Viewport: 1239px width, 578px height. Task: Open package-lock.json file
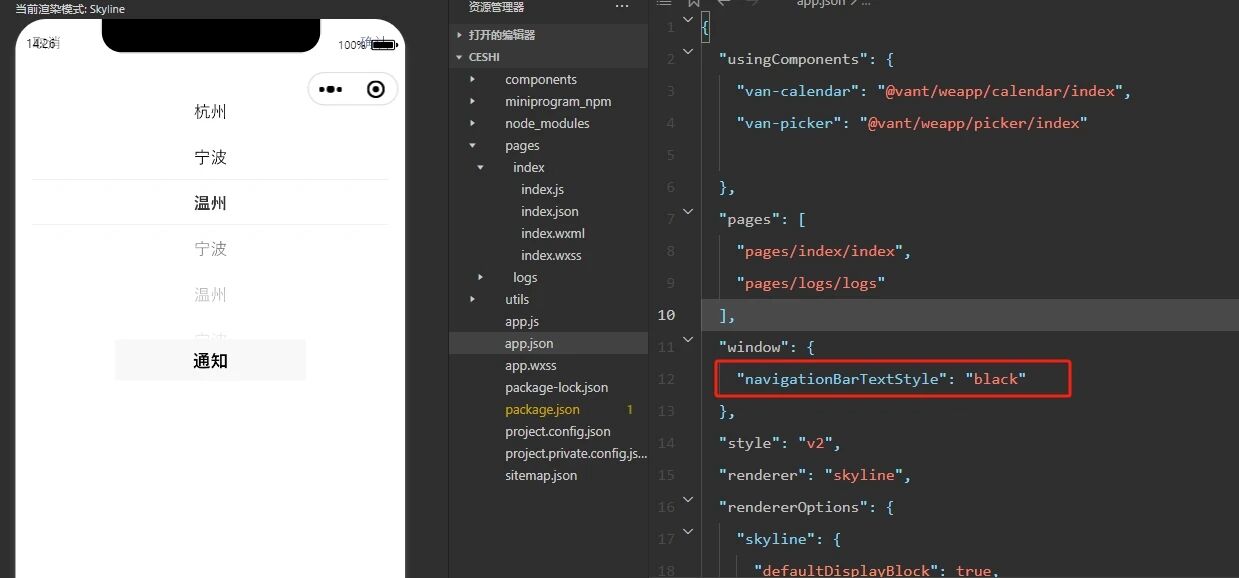[x=556, y=387]
